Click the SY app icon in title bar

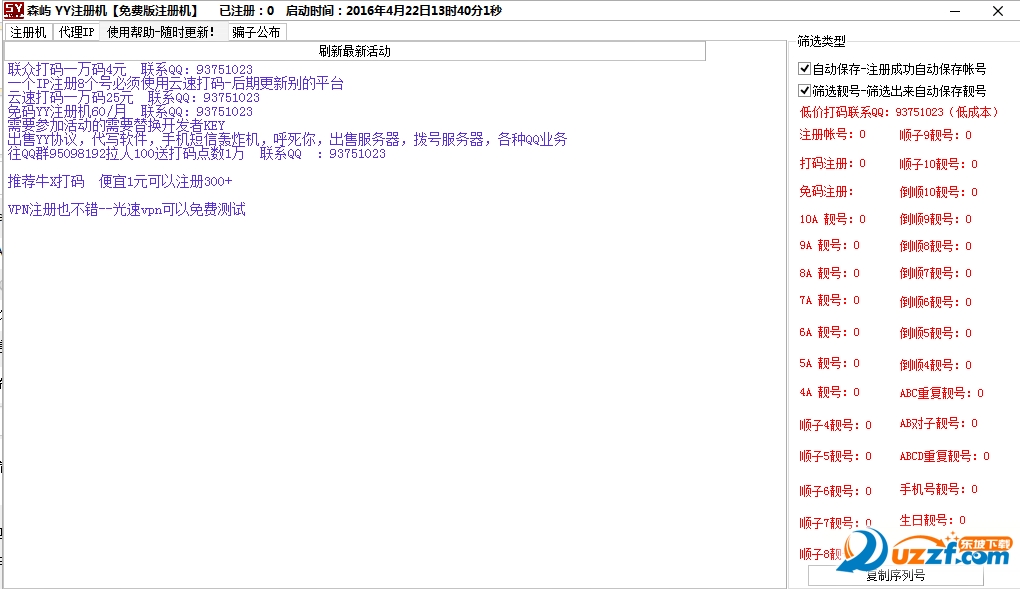click(13, 10)
